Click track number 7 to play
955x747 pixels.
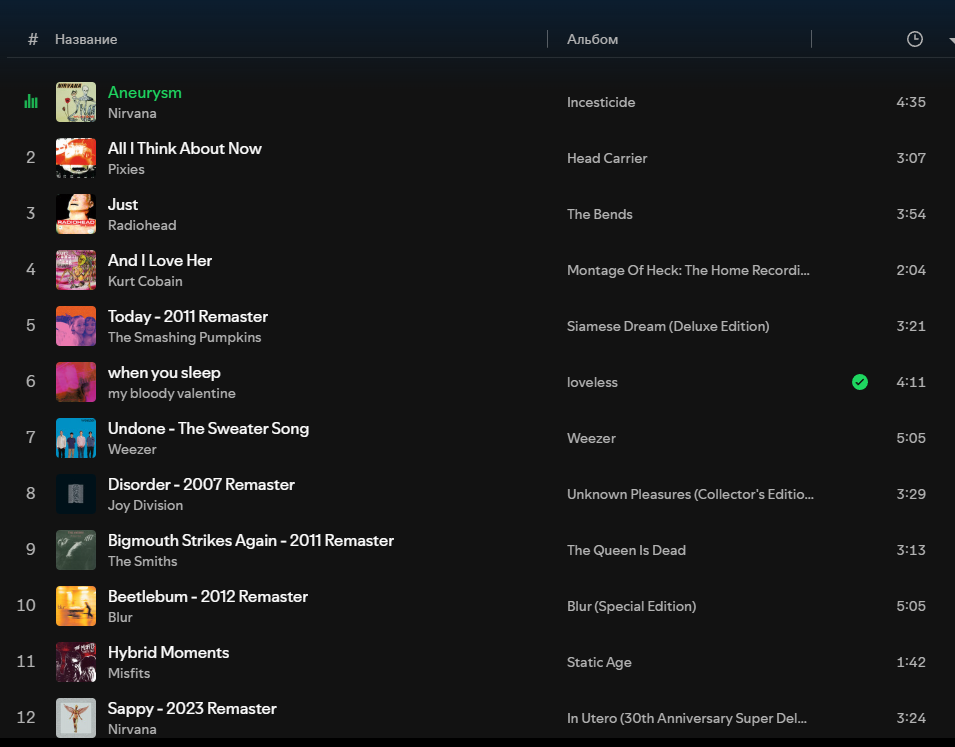(30, 438)
